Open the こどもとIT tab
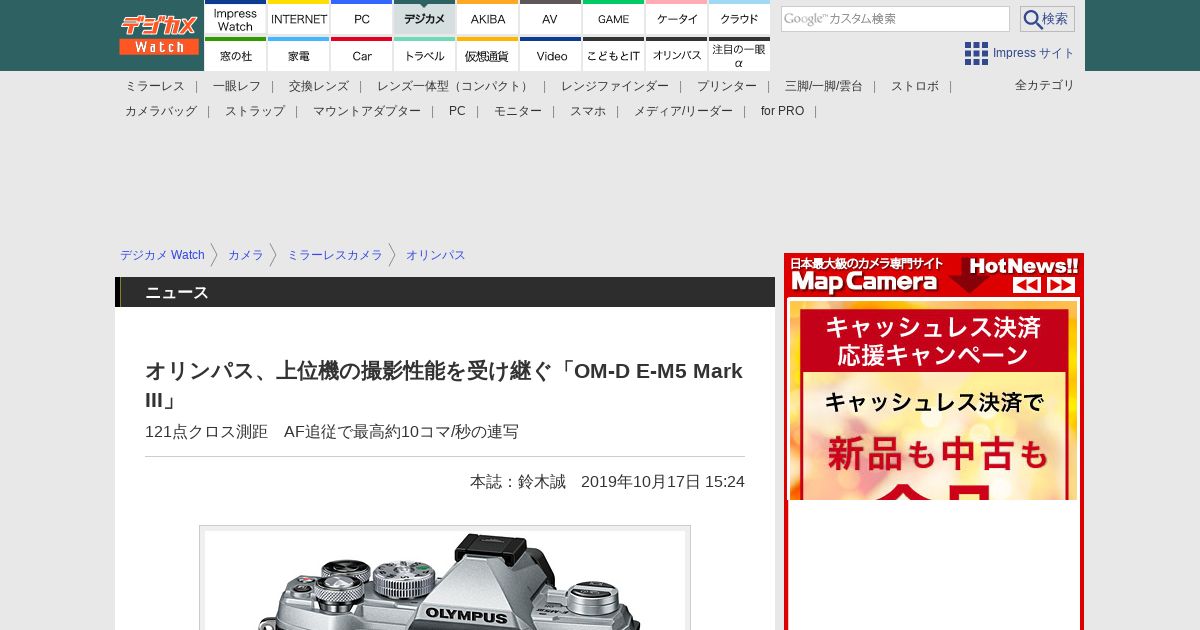The width and height of the screenshot is (1200, 630). [x=613, y=54]
